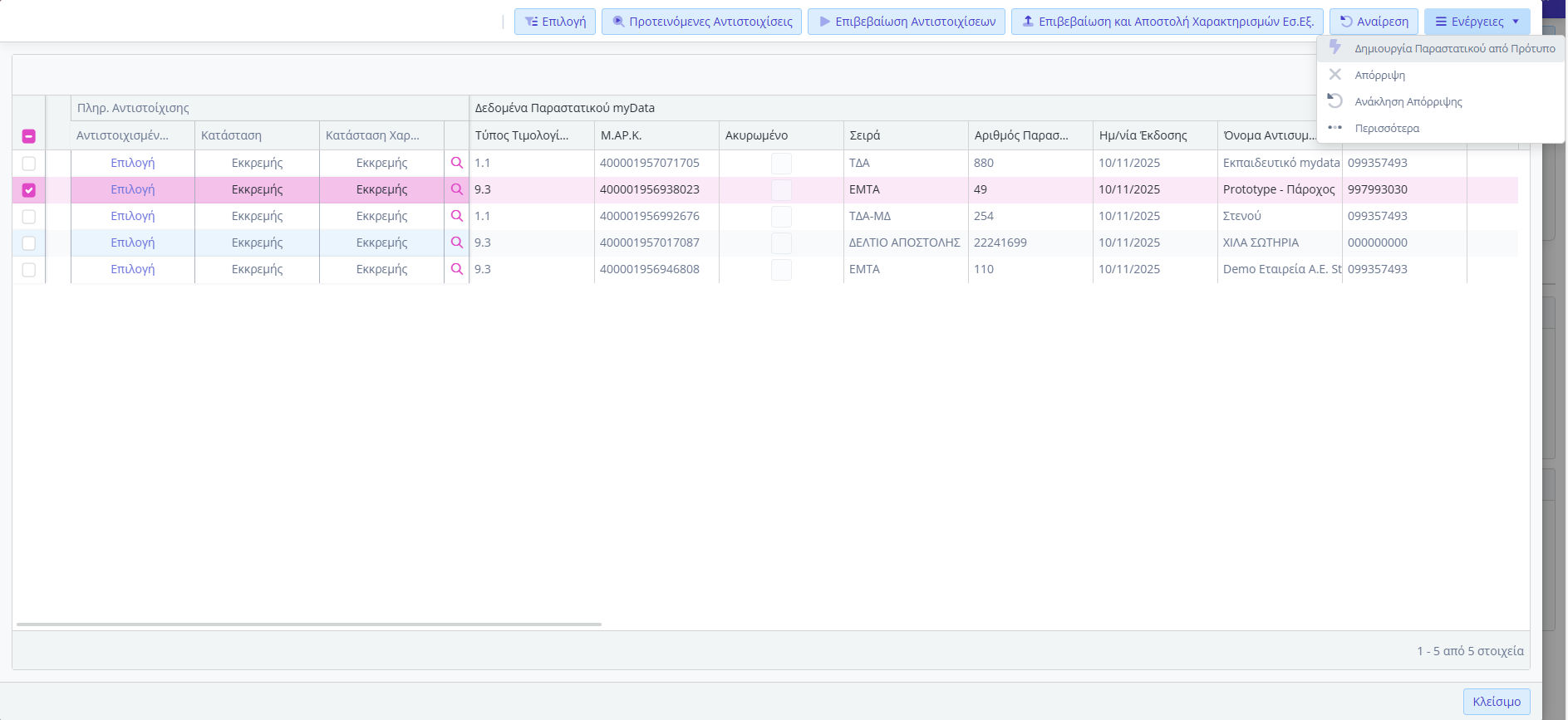Check the row with document number 880
This screenshot has width=1568, height=720.
29,164
